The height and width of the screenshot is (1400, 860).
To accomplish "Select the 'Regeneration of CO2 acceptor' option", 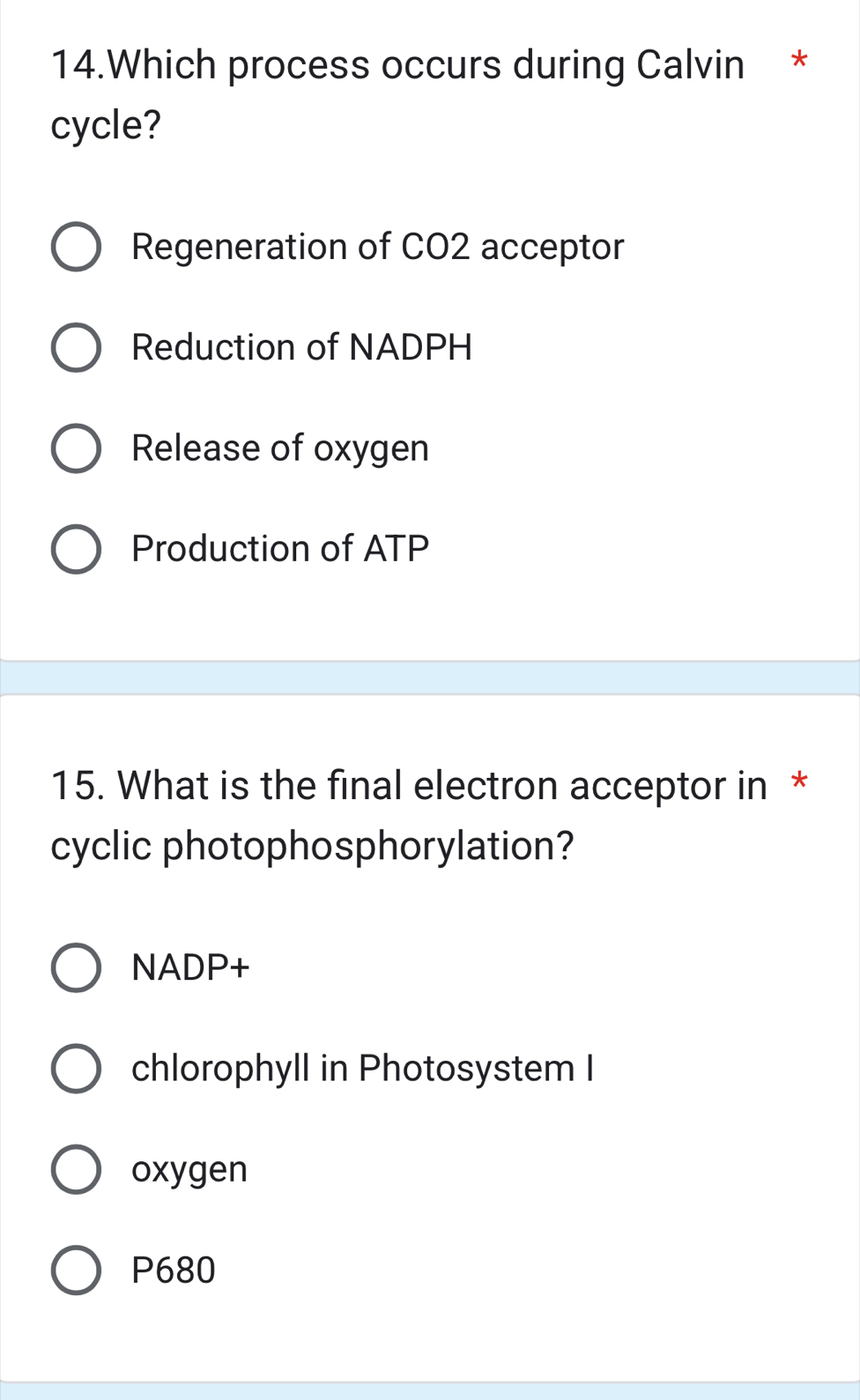I will pyautogui.click(x=78, y=248).
